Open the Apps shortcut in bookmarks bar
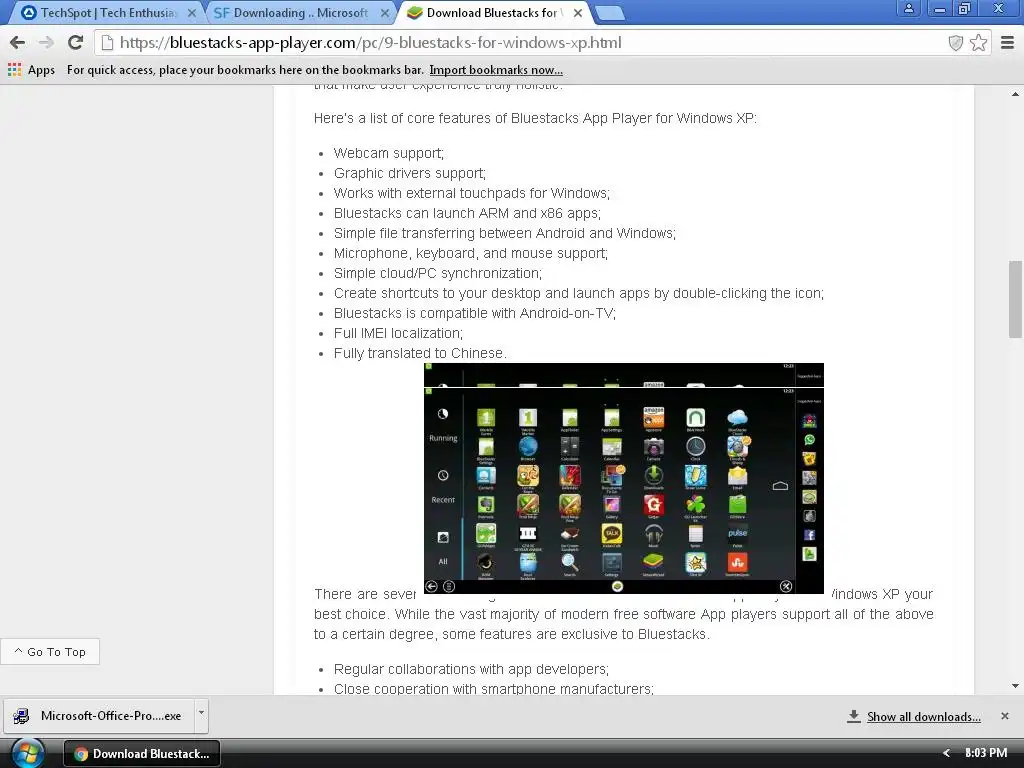Image resolution: width=1024 pixels, height=768 pixels. 31,70
